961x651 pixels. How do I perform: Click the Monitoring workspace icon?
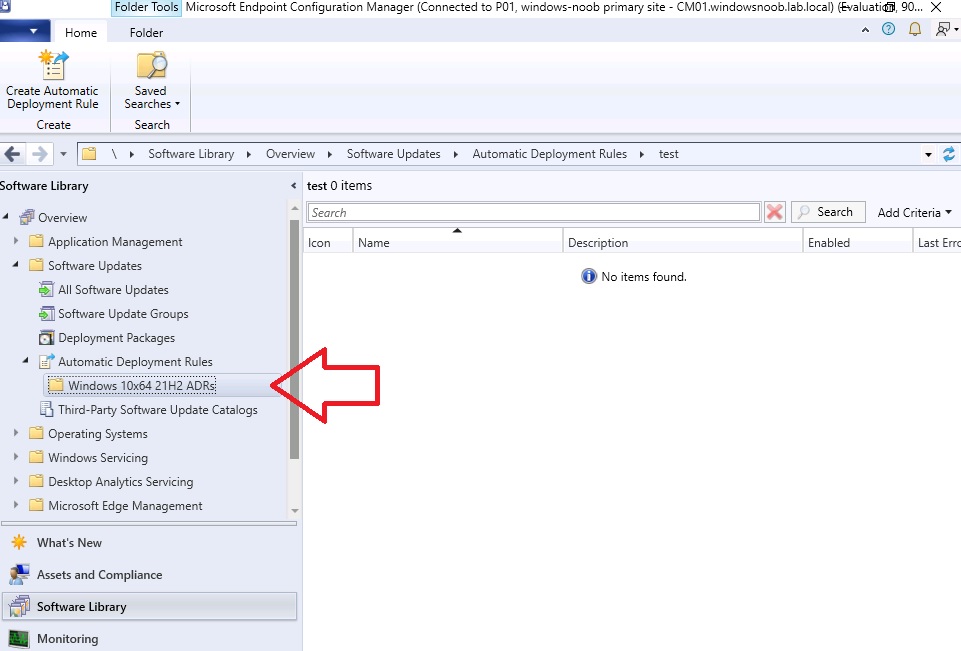pyautogui.click(x=19, y=639)
